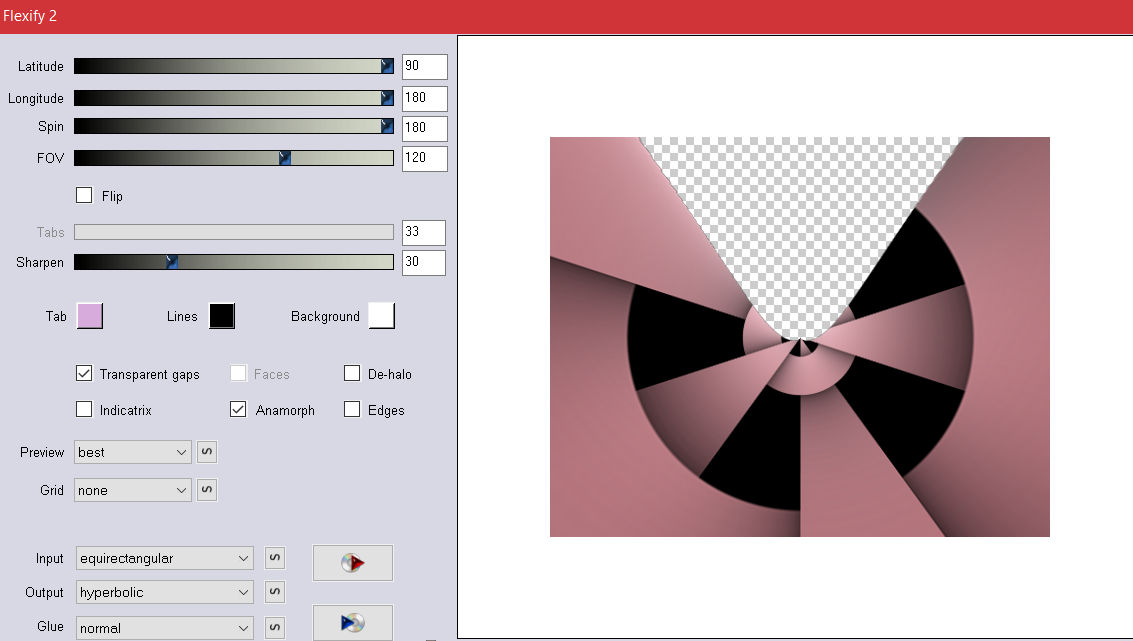Viewport: 1133px width, 641px height.
Task: Click the FOV slider handle
Action: pos(285,158)
